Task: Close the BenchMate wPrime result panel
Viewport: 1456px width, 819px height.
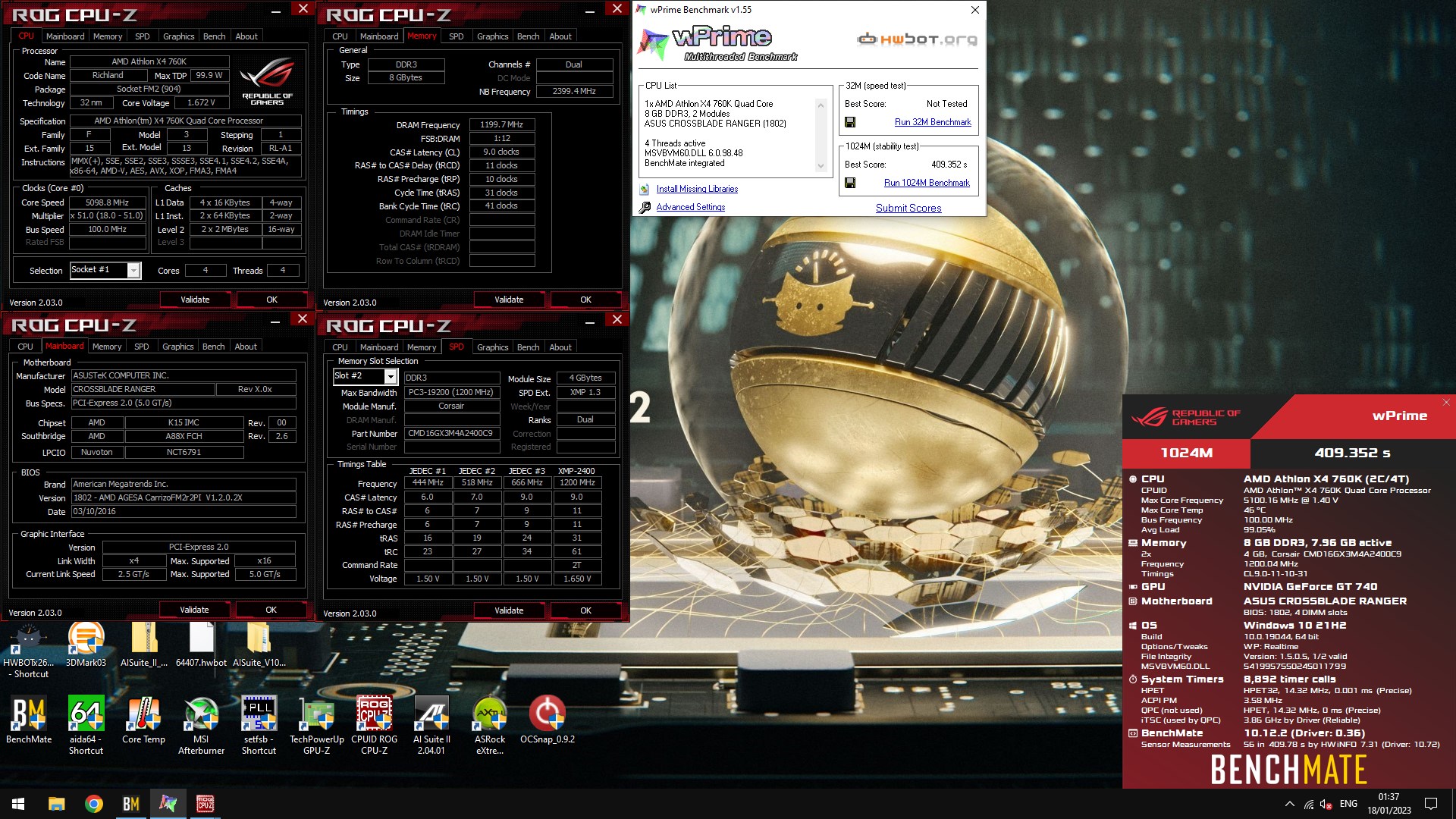Action: (x=1446, y=403)
